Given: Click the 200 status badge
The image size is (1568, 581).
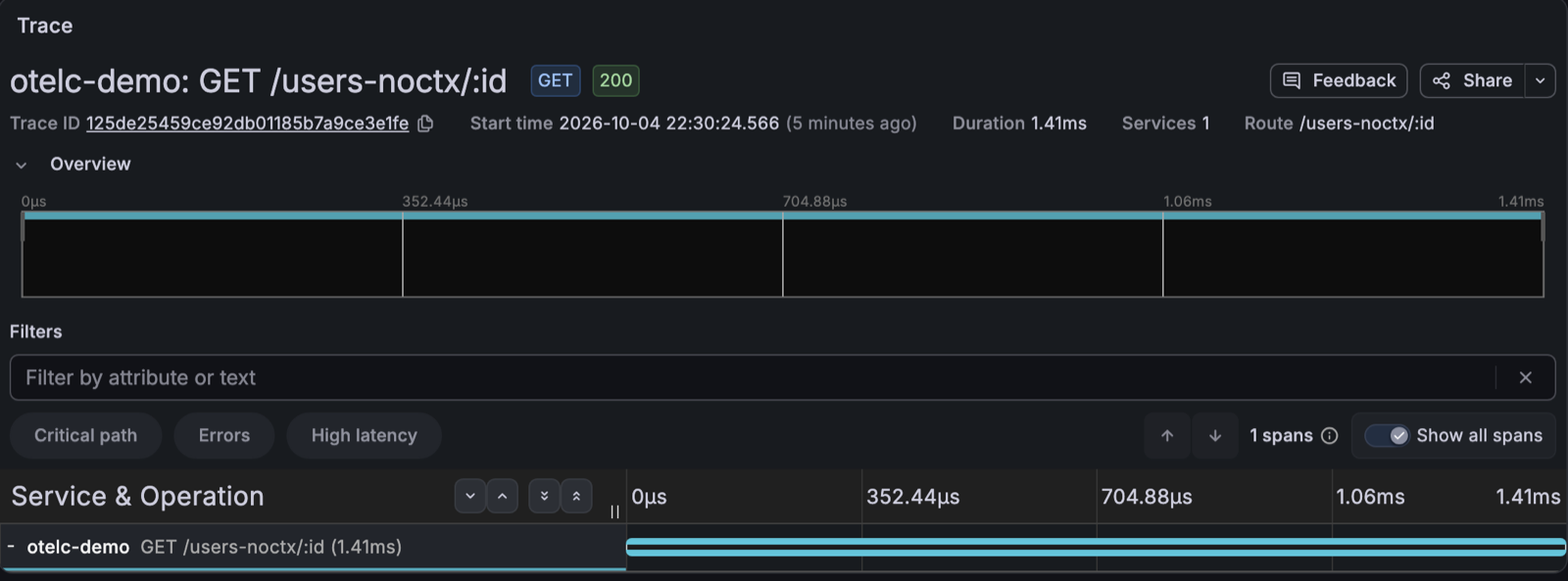Looking at the screenshot, I should tap(615, 80).
